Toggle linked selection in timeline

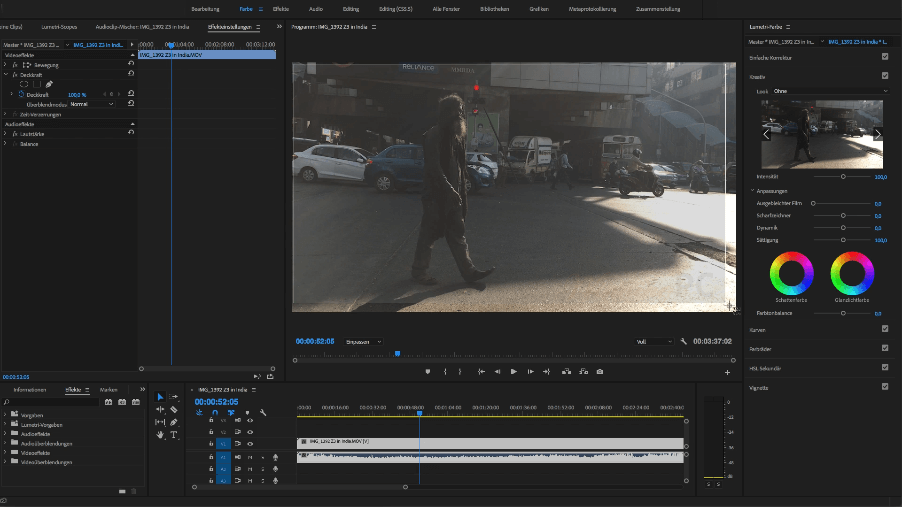(231, 413)
